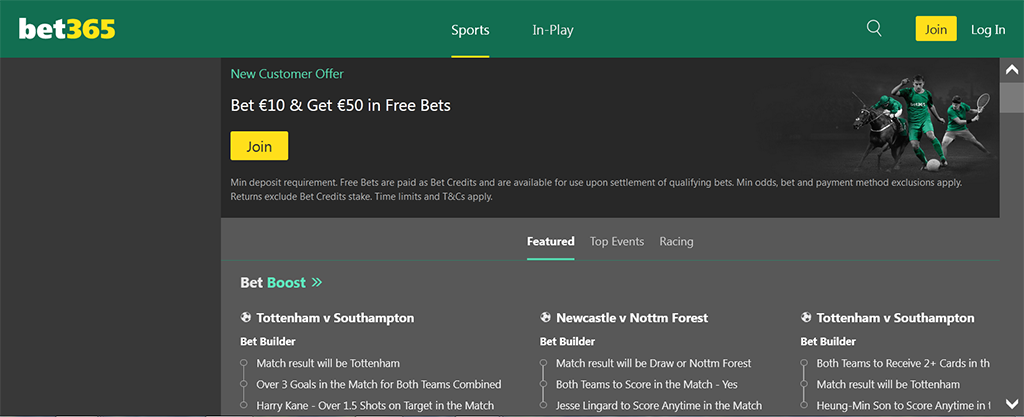Switch to the Racing tab
Viewport: 1024px width, 417px height.
pos(676,241)
